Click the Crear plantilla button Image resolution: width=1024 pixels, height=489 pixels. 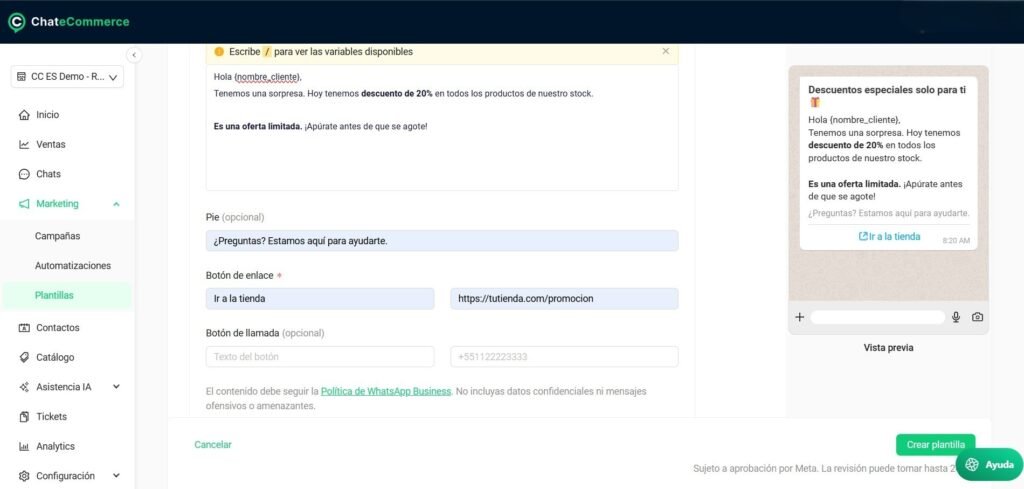click(x=935, y=445)
